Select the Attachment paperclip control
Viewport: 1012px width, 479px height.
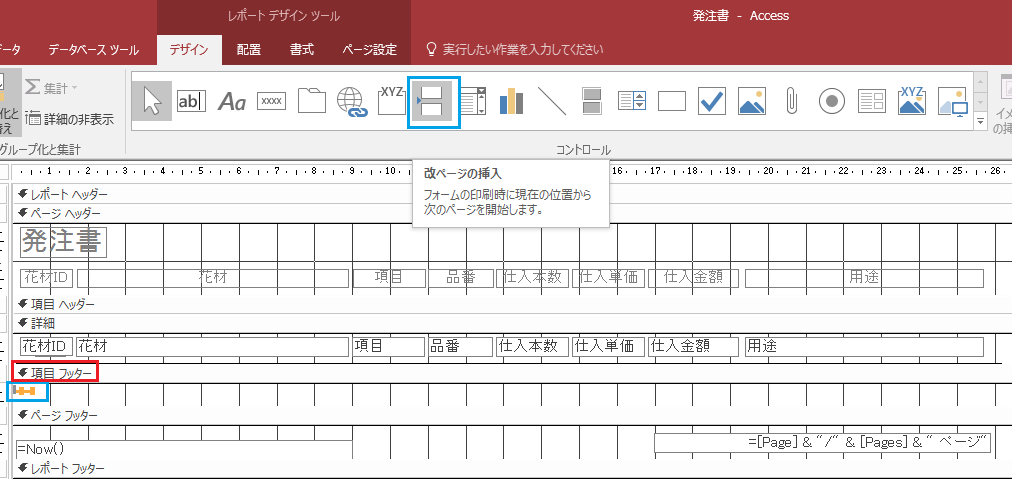[791, 101]
